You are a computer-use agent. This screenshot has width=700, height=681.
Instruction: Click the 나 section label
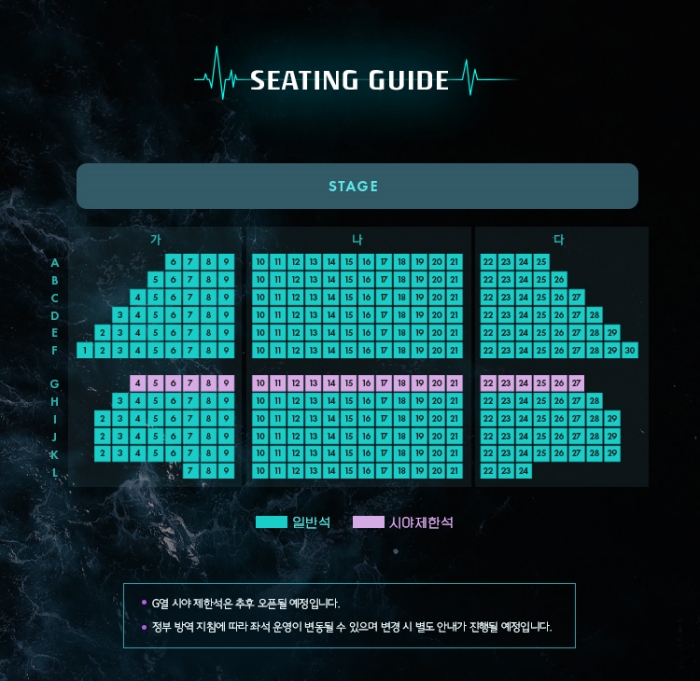357,240
